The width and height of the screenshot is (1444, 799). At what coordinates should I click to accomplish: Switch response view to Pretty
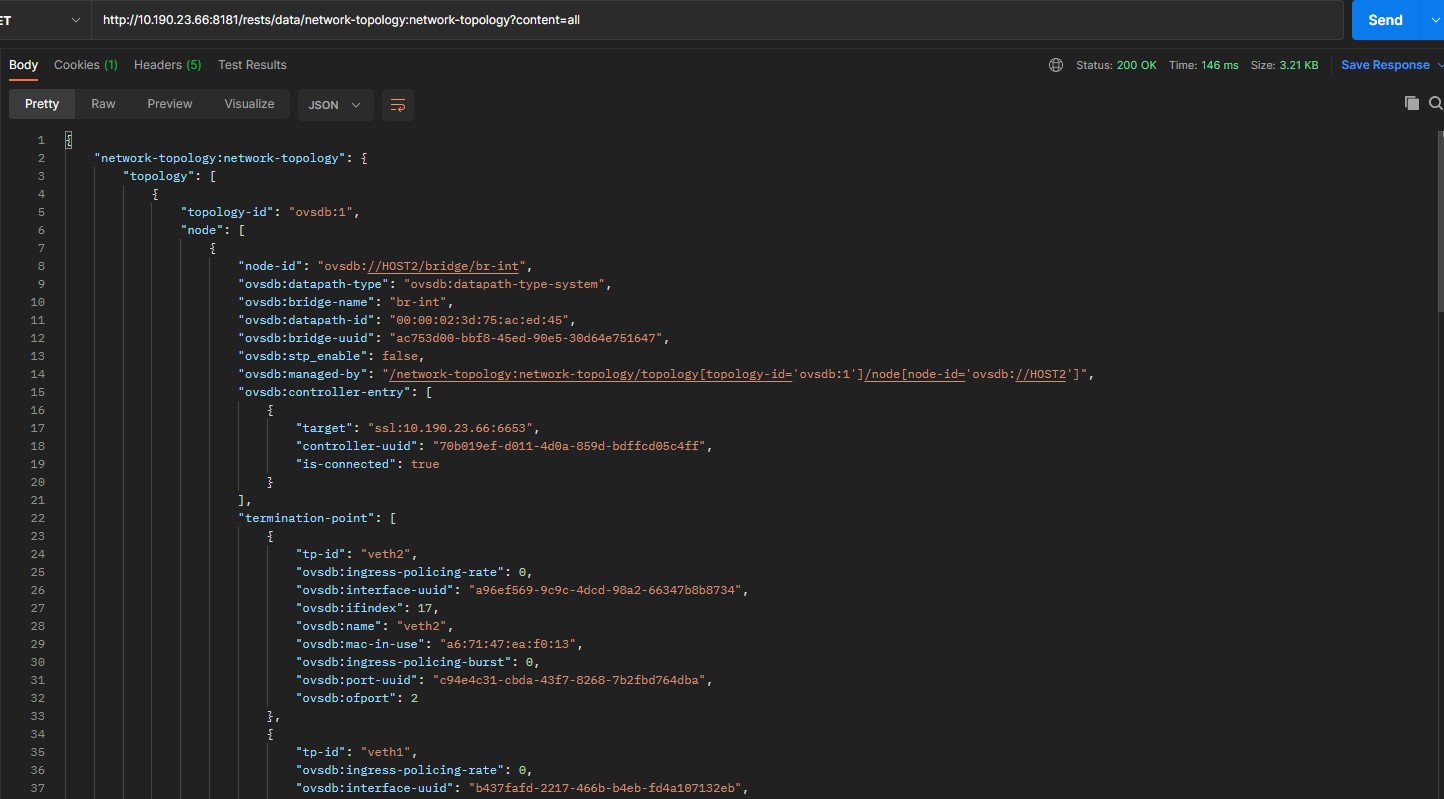tap(42, 104)
